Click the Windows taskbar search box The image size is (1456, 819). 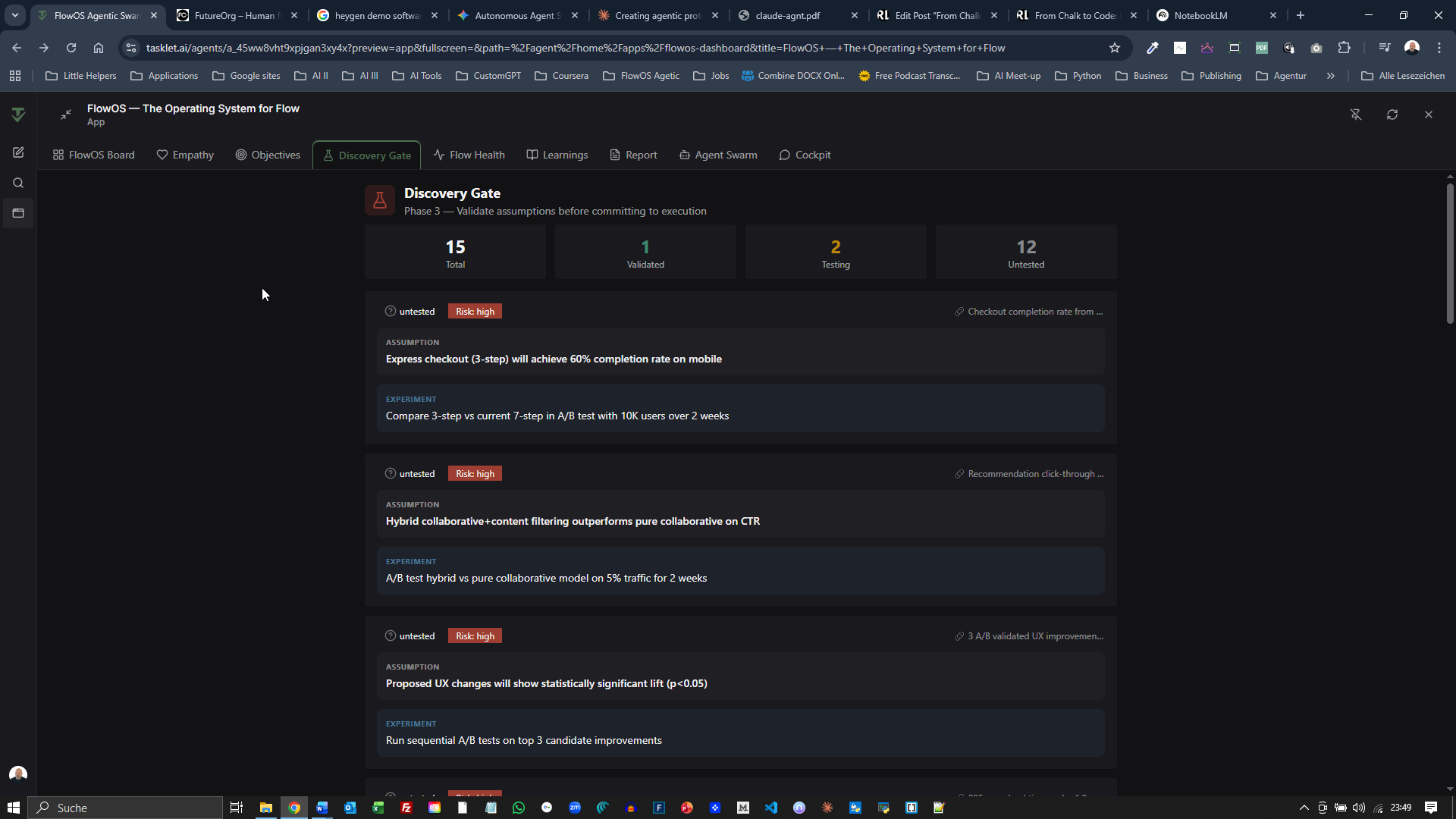[x=126, y=808]
